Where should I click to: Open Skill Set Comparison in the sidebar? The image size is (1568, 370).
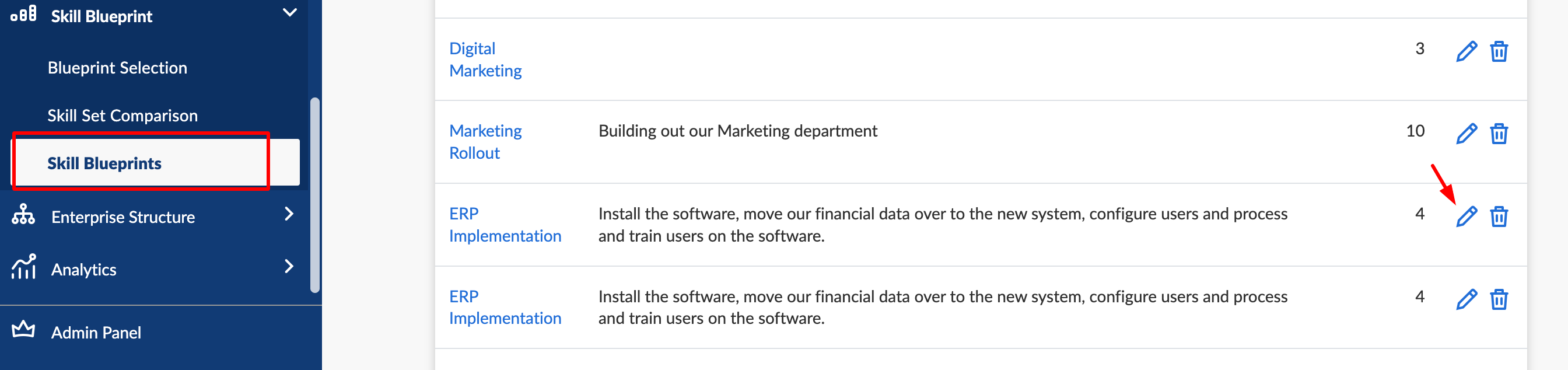[x=123, y=116]
